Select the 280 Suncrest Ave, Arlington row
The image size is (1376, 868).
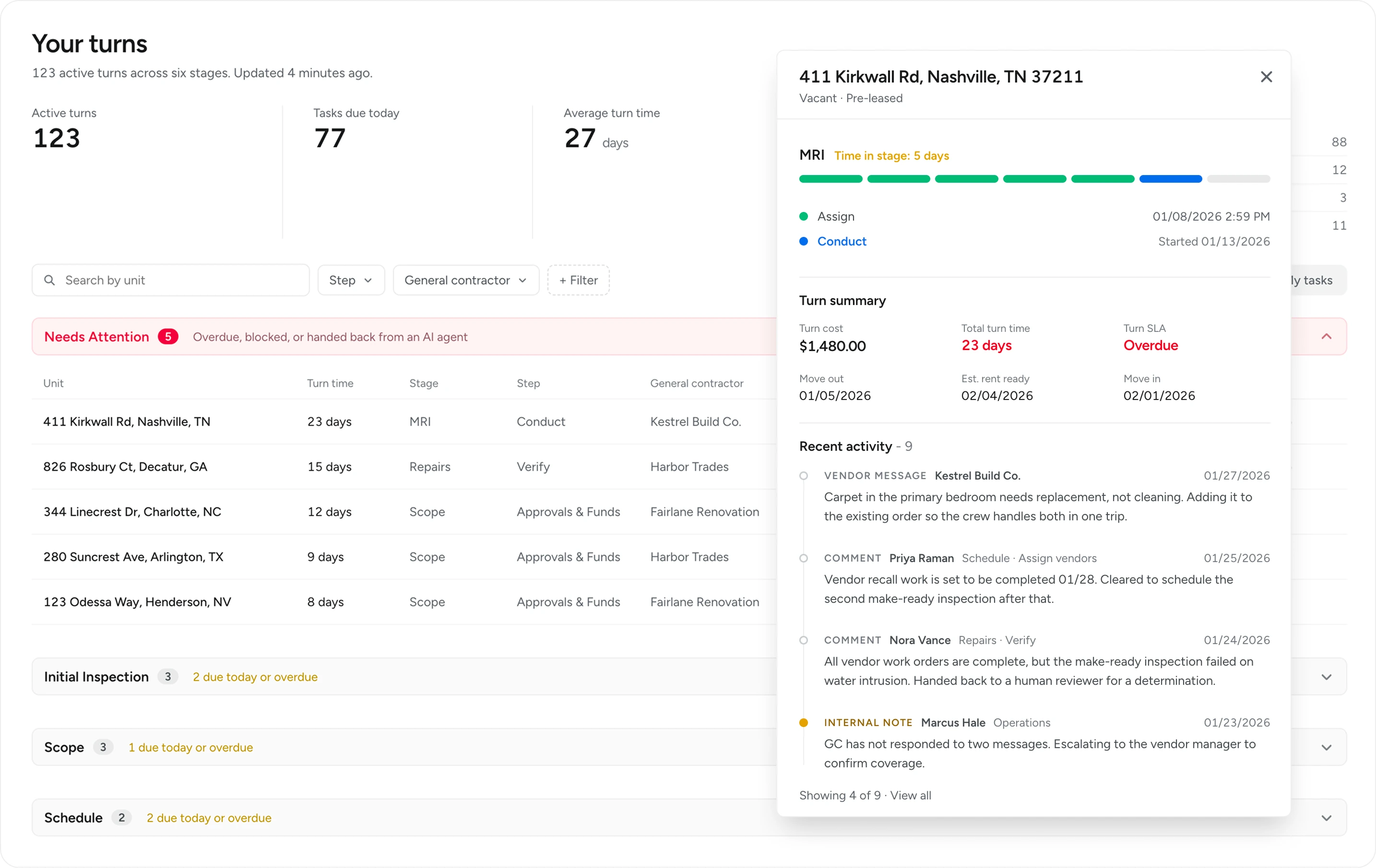[x=403, y=557]
